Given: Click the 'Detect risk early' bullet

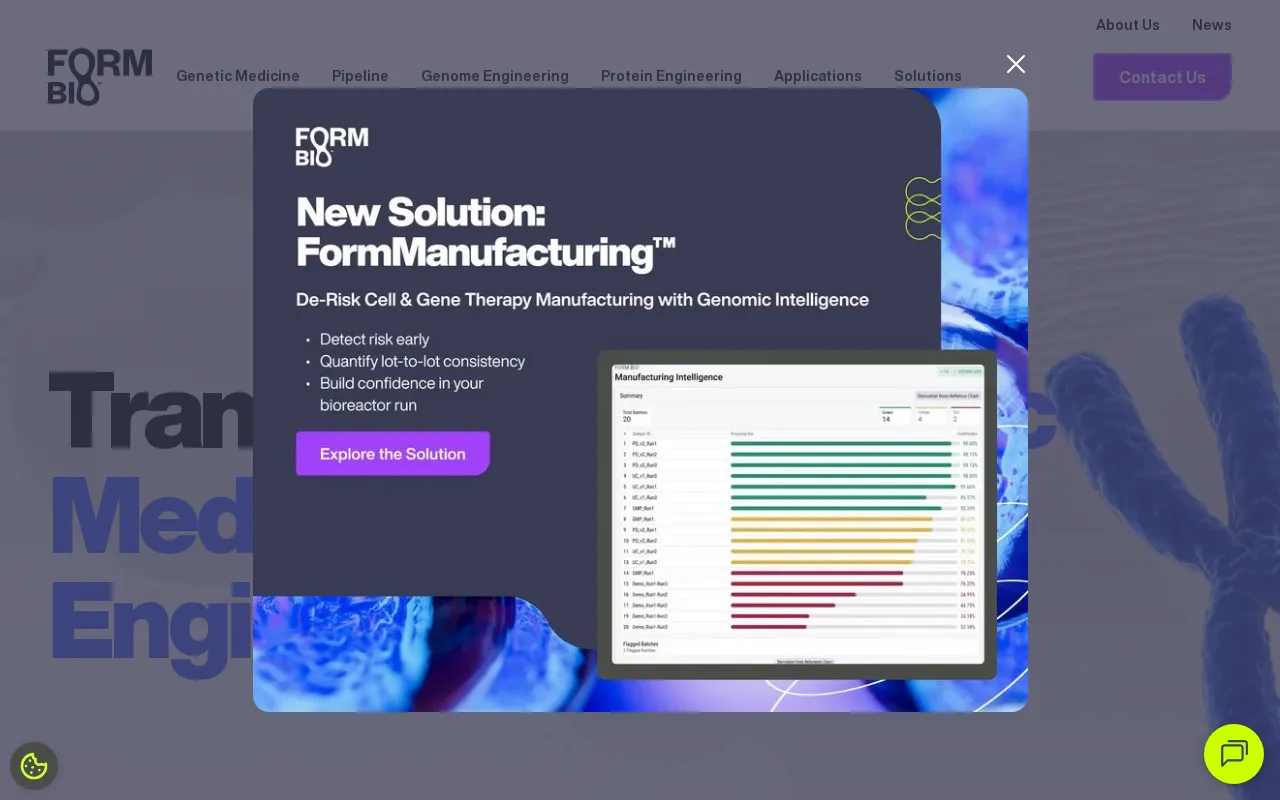Looking at the screenshot, I should (x=374, y=339).
